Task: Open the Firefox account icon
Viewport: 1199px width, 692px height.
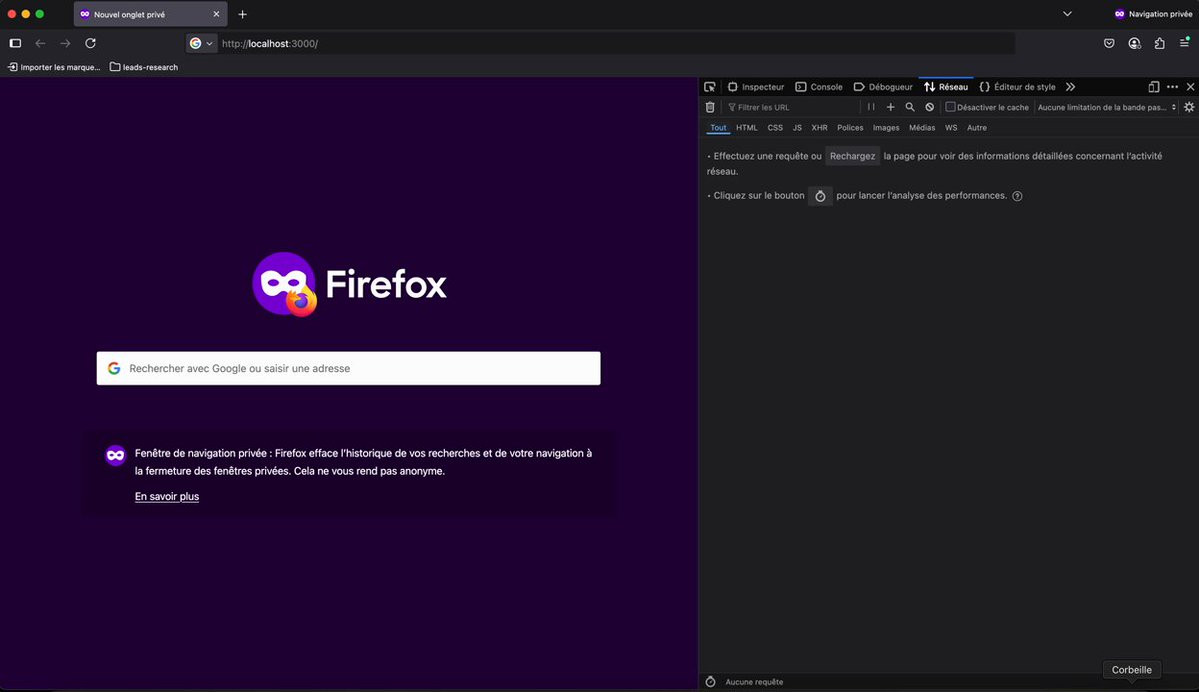Action: pos(1134,44)
